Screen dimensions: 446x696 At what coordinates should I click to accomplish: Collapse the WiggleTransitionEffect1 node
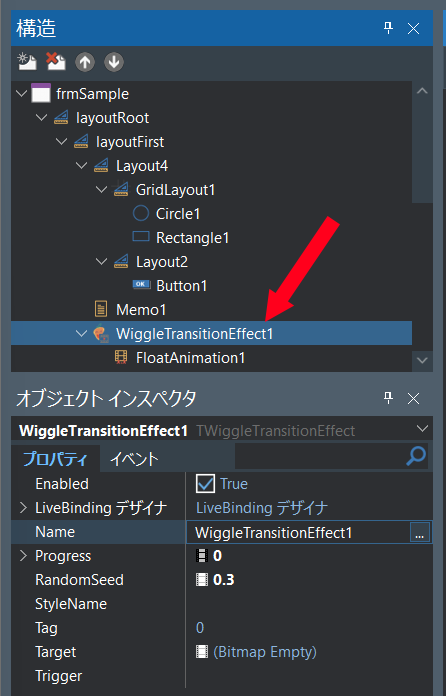(82, 333)
